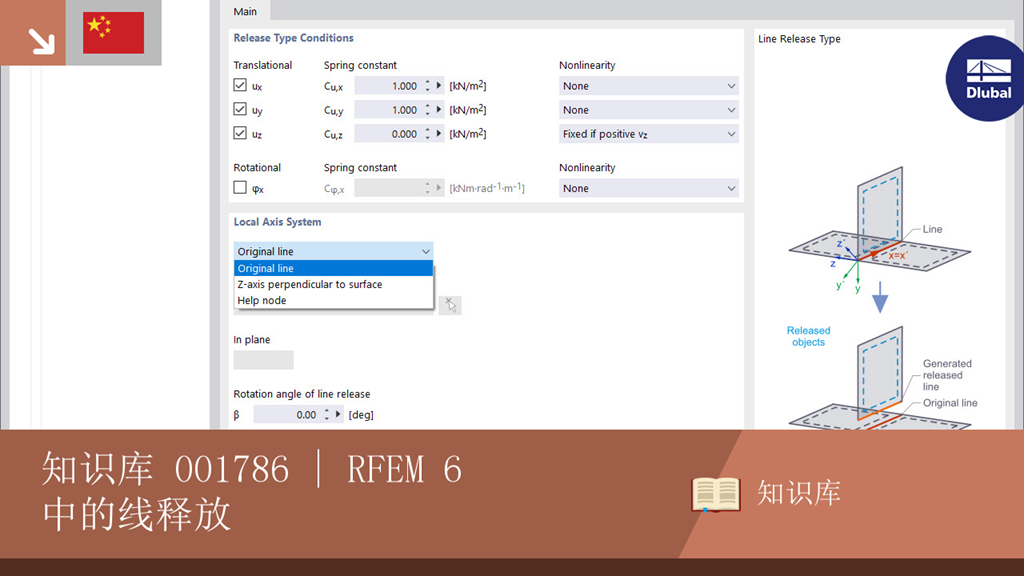The image size is (1024, 576).
Task: Click the Cu,y spinner arrows
Action: point(428,110)
